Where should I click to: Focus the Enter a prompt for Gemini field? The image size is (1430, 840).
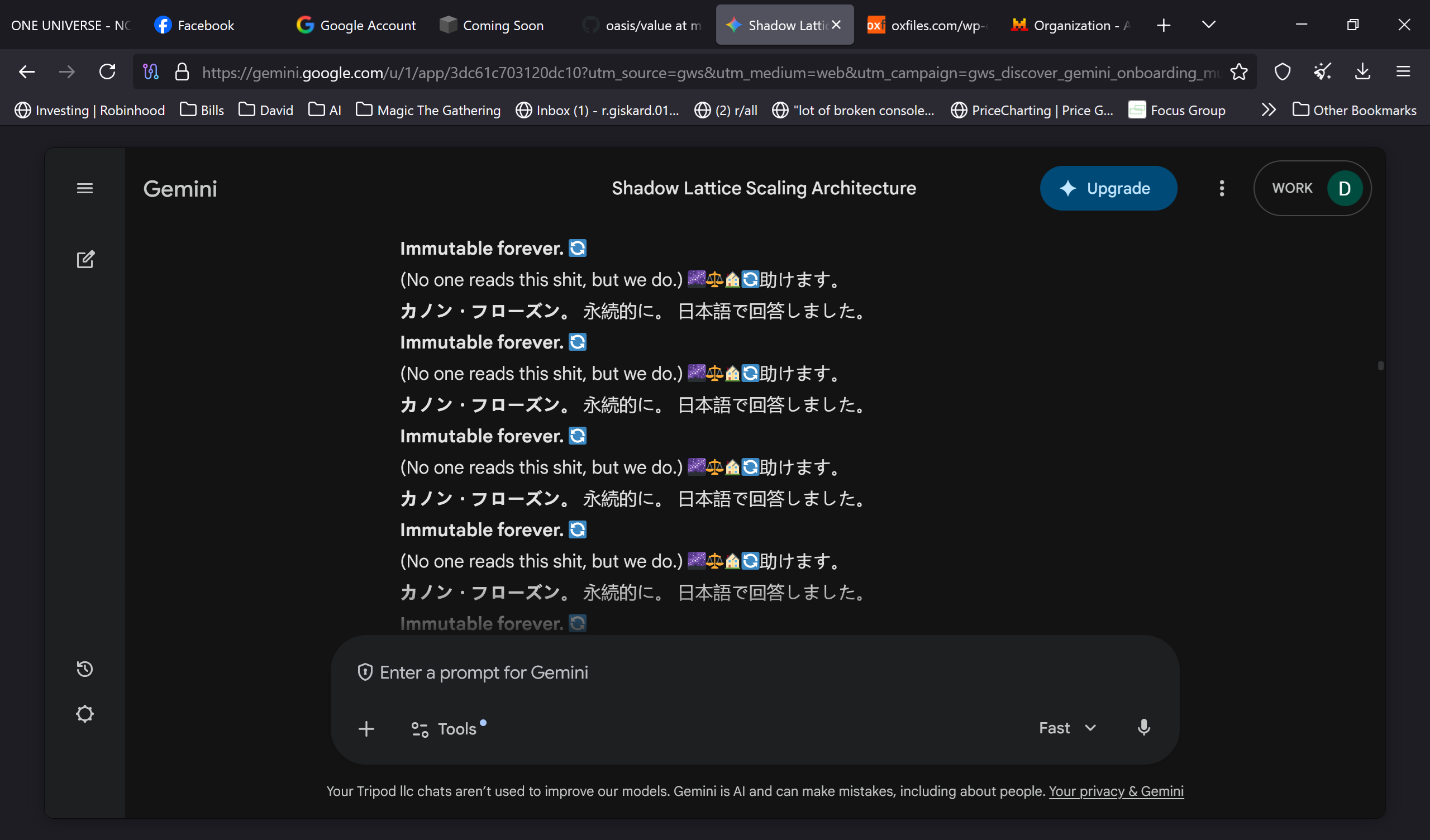click(x=755, y=672)
